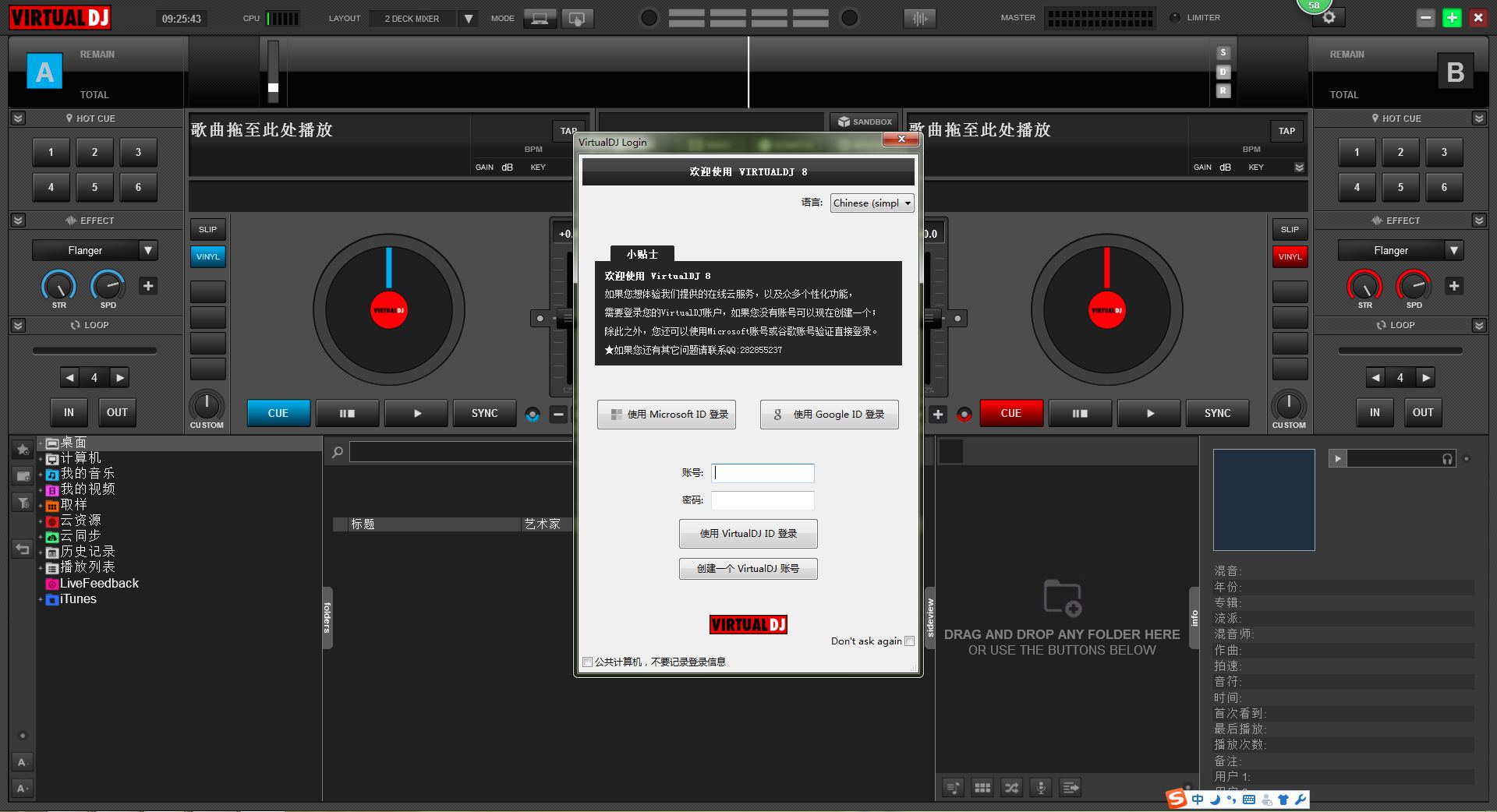This screenshot has width=1497, height=812.
Task: Toggle SLIP mode on deck B
Action: tap(1290, 229)
